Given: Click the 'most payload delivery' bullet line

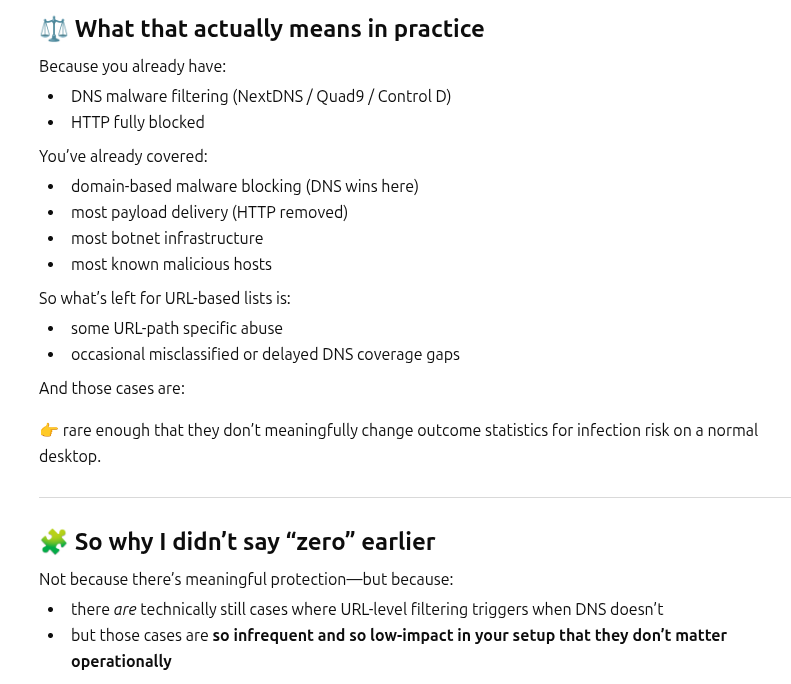Looking at the screenshot, I should 209,212.
